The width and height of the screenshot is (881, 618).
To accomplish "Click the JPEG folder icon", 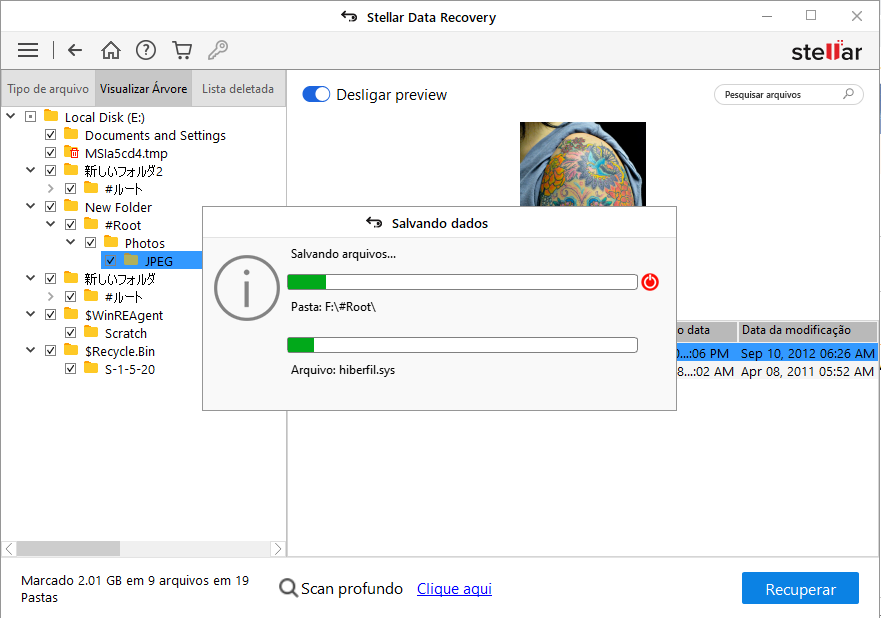I will [131, 260].
